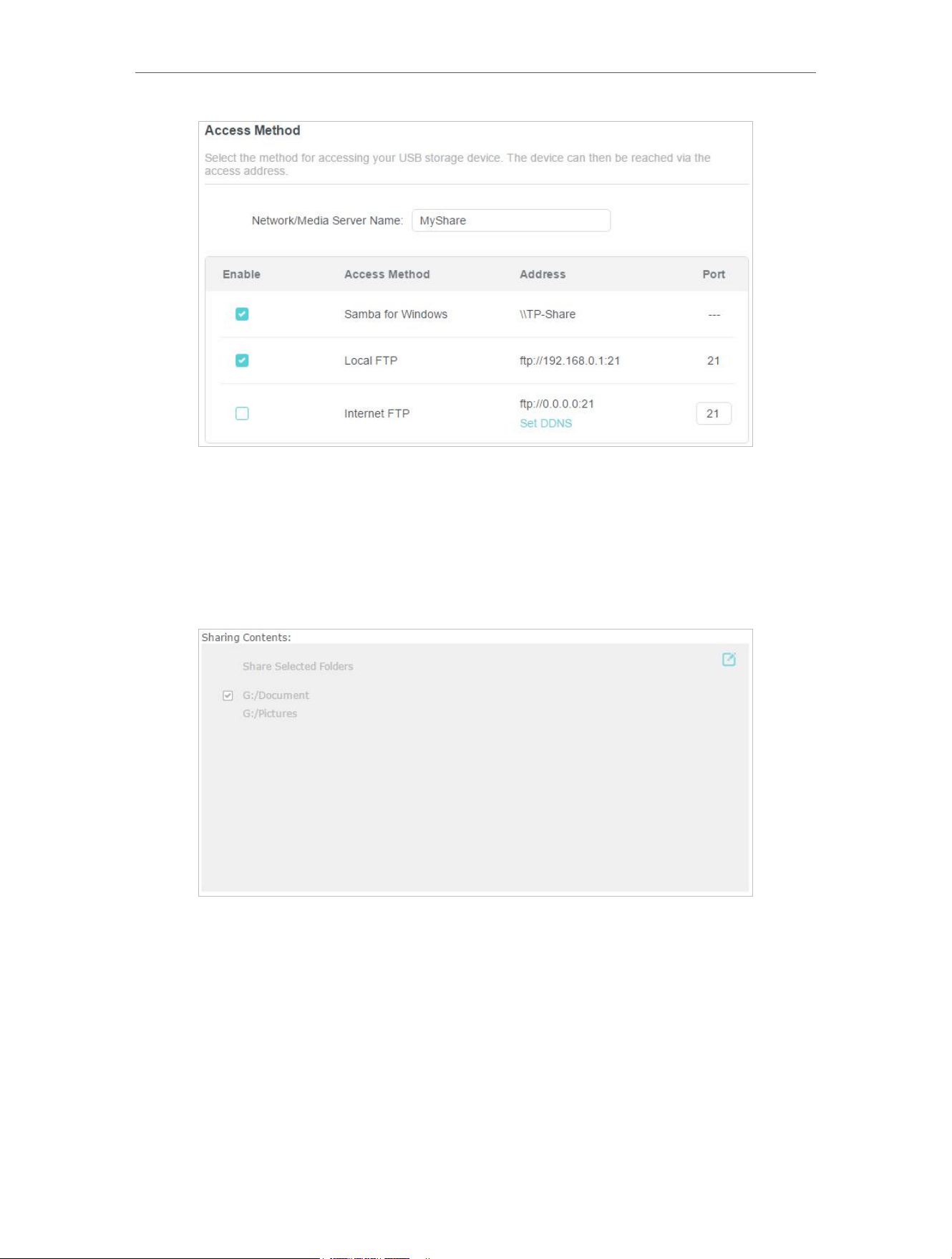Click the Enable column header
952x1259 pixels.
click(241, 274)
